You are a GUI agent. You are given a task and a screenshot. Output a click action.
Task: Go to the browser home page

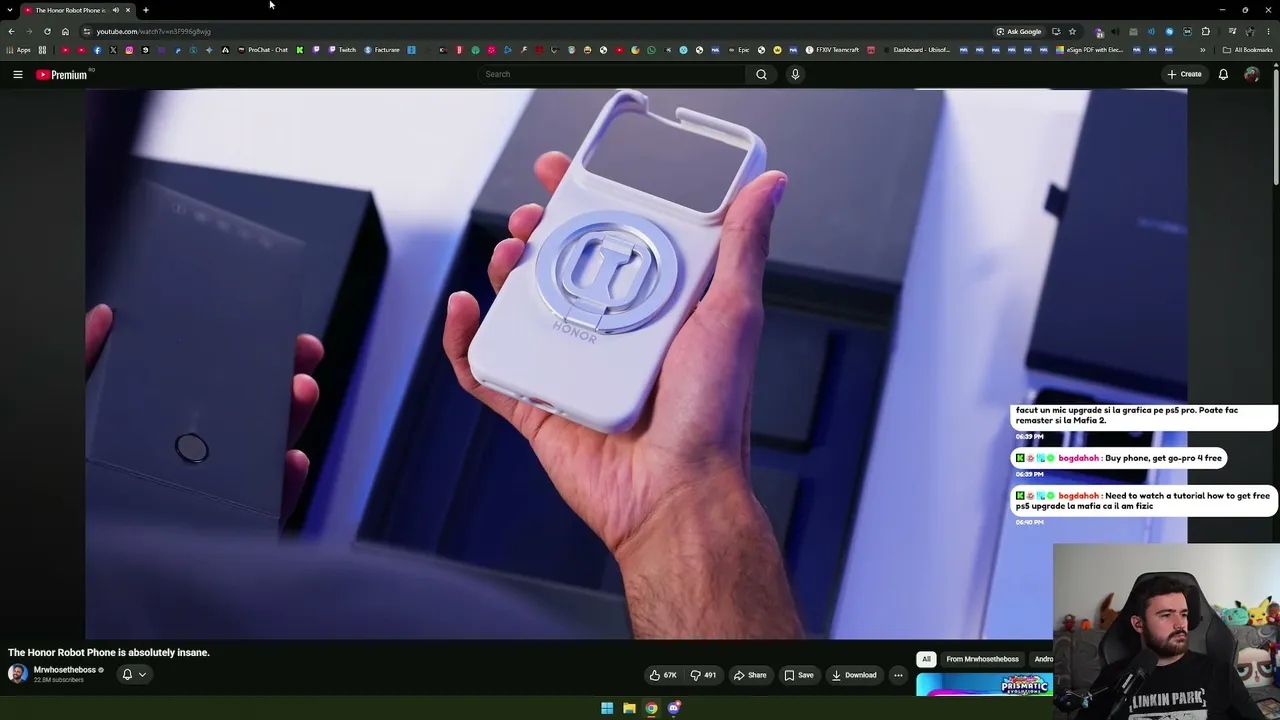65,31
